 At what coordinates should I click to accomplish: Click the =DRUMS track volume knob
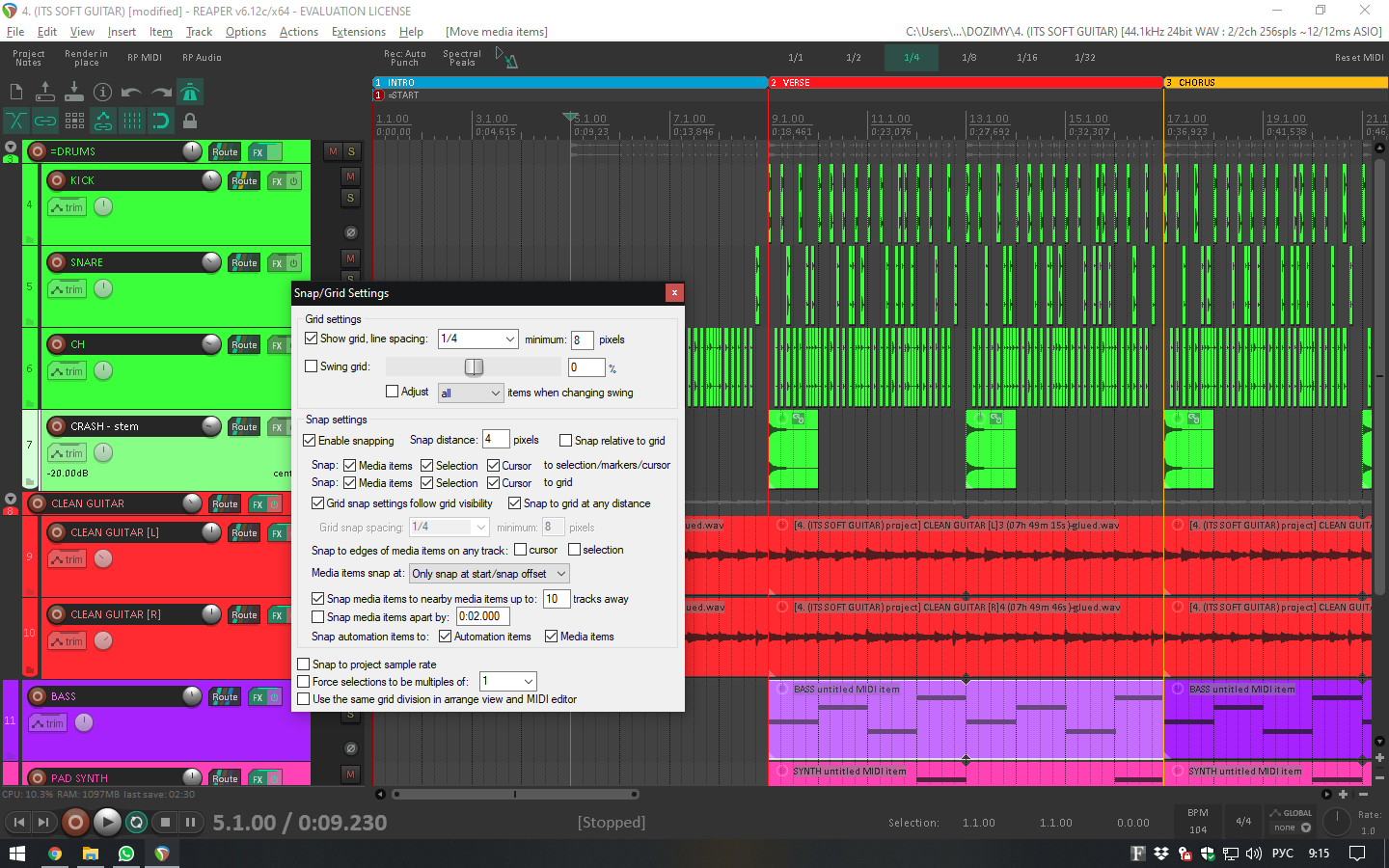[x=193, y=151]
